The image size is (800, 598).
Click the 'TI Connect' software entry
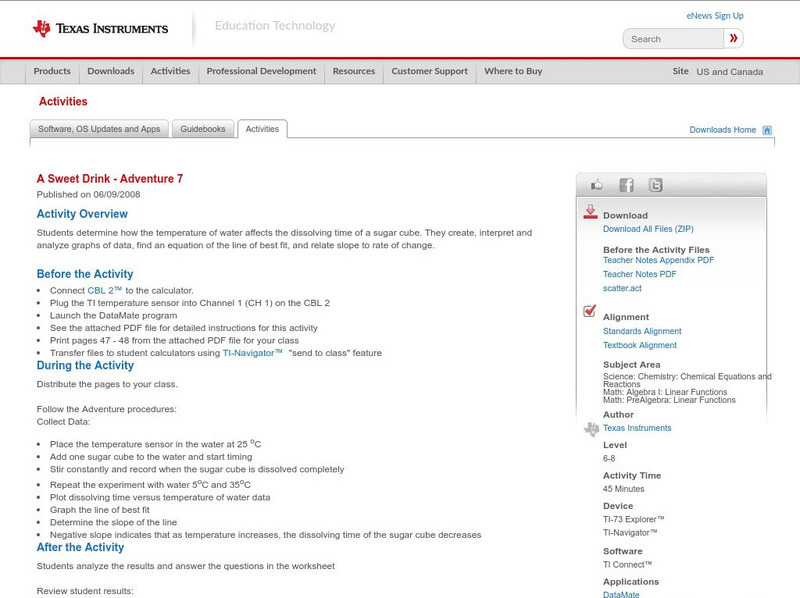click(x=628, y=565)
